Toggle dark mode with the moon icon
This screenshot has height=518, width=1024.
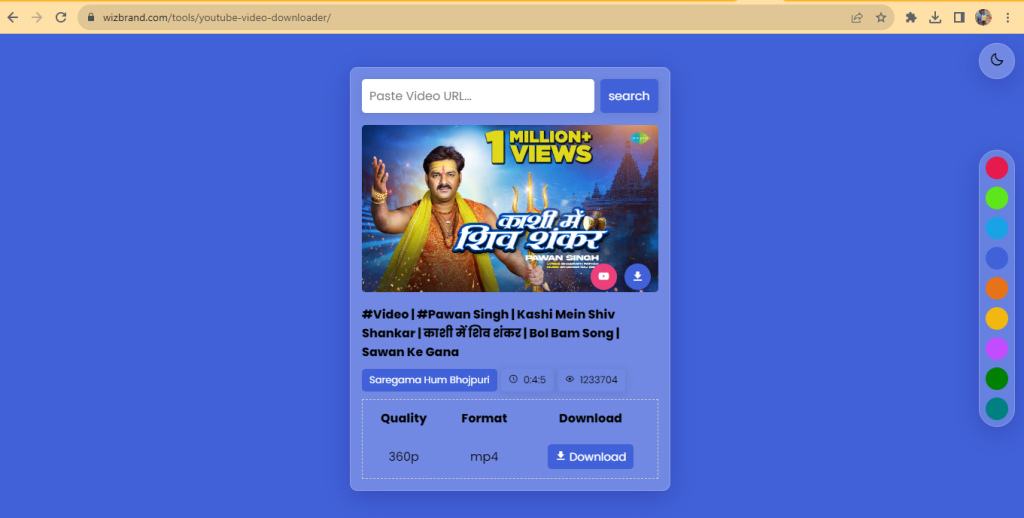996,60
